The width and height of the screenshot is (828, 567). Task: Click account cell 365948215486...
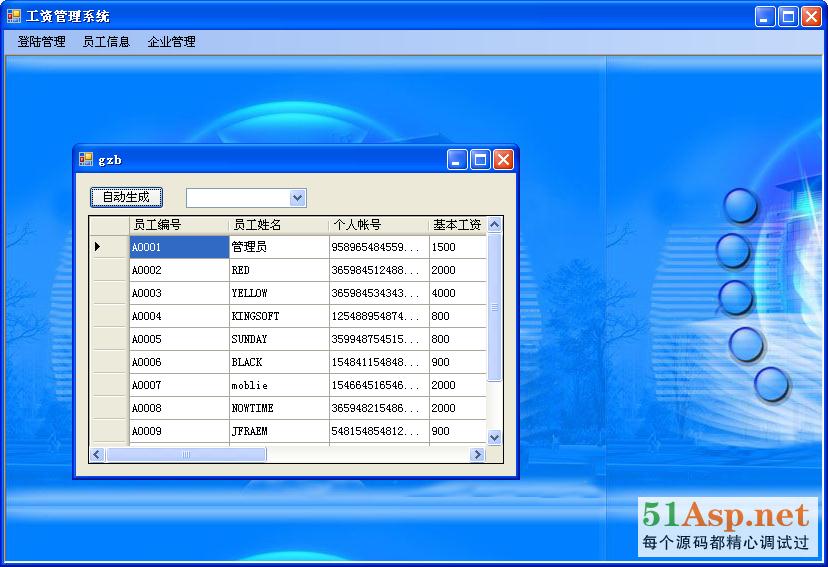pyautogui.click(x=379, y=408)
